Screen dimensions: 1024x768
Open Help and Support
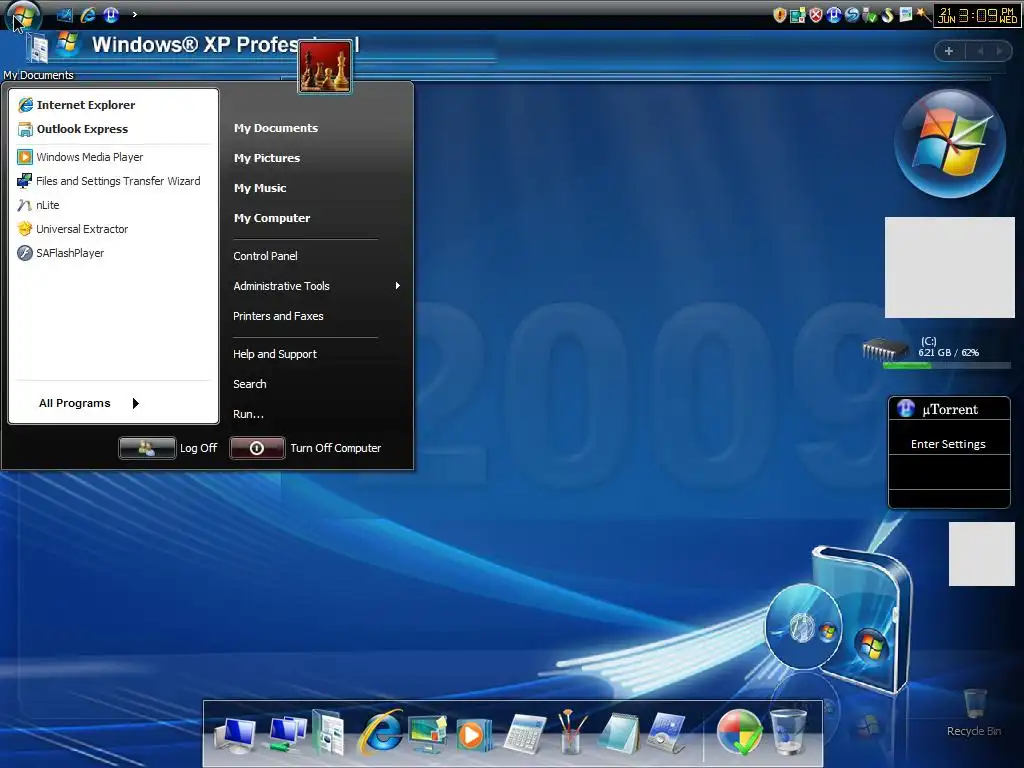pos(275,354)
